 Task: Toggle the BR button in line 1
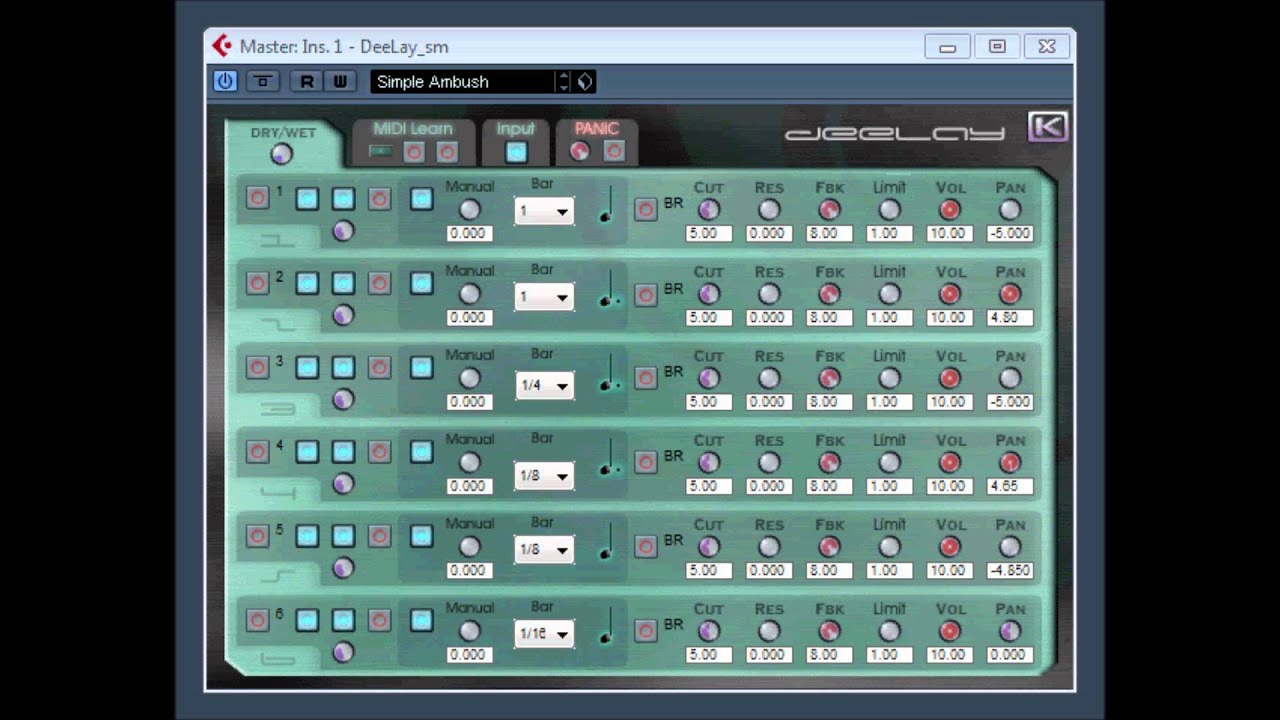646,209
